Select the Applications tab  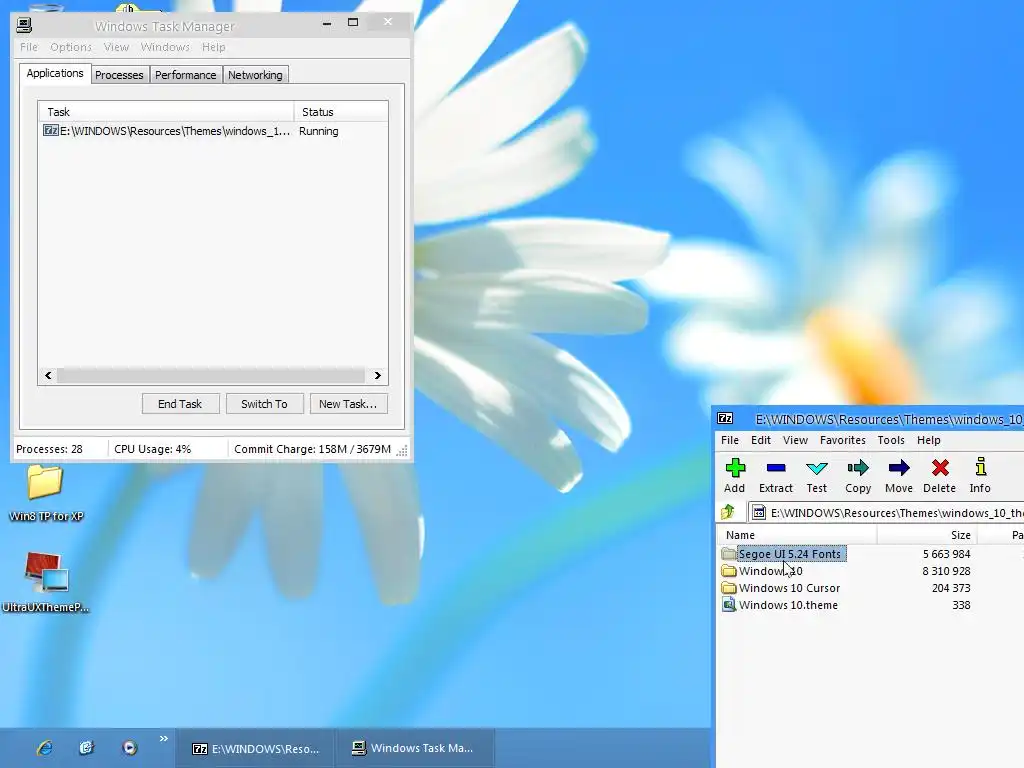point(55,73)
